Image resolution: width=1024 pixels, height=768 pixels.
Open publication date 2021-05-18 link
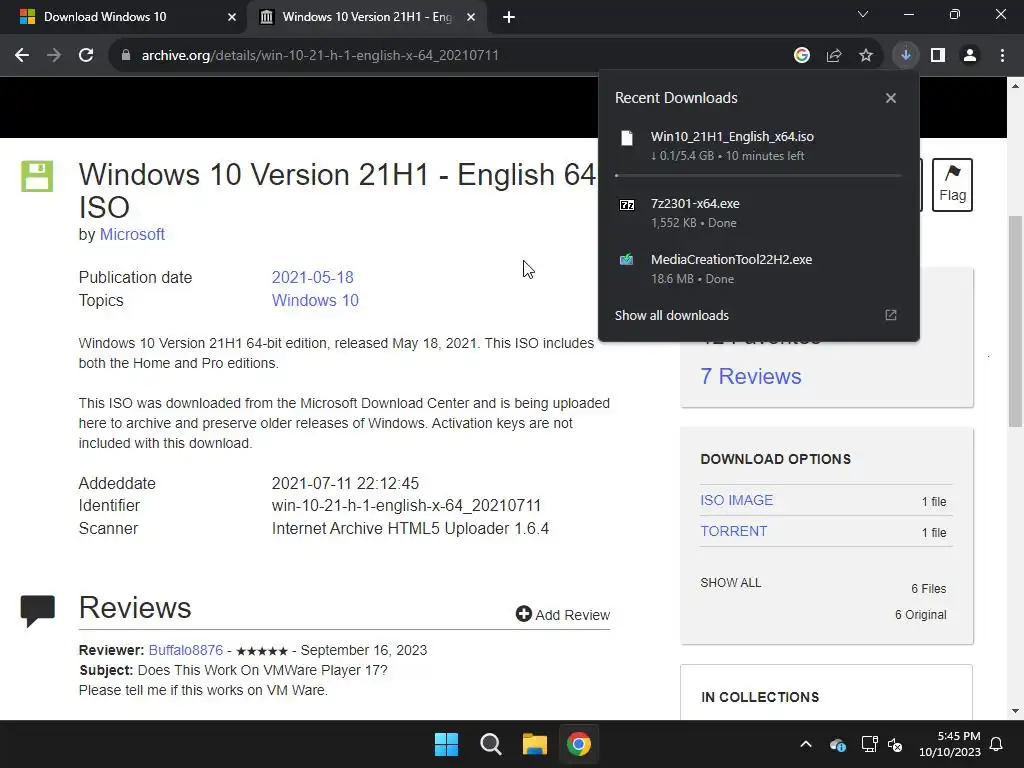coord(312,278)
